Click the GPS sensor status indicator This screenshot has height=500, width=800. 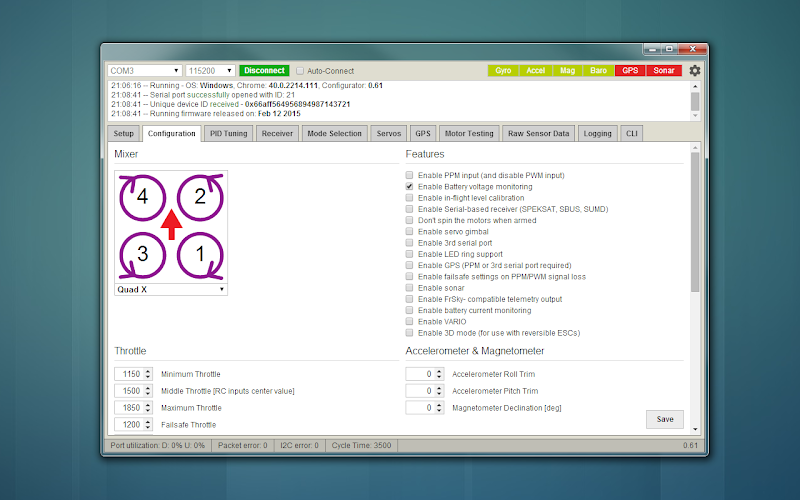tap(630, 70)
